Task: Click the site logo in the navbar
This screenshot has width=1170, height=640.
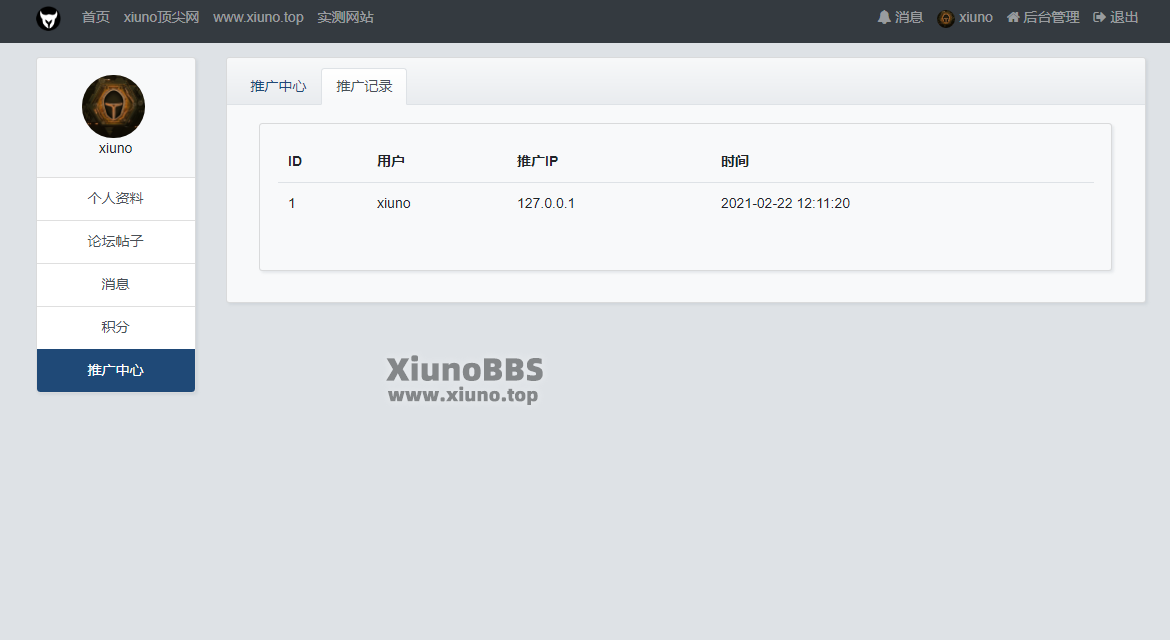Action: (48, 18)
